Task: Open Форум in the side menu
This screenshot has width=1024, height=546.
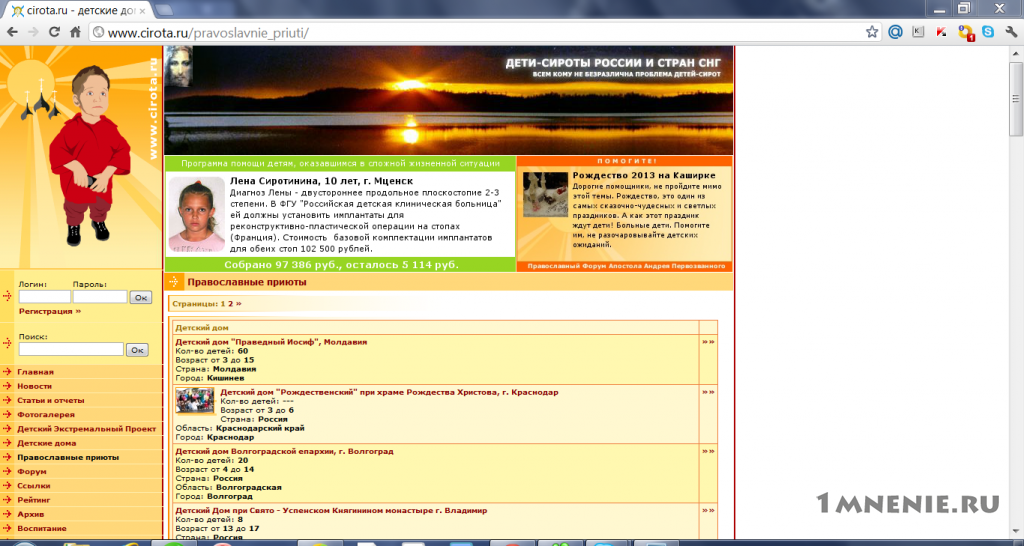Action: pyautogui.click(x=32, y=472)
